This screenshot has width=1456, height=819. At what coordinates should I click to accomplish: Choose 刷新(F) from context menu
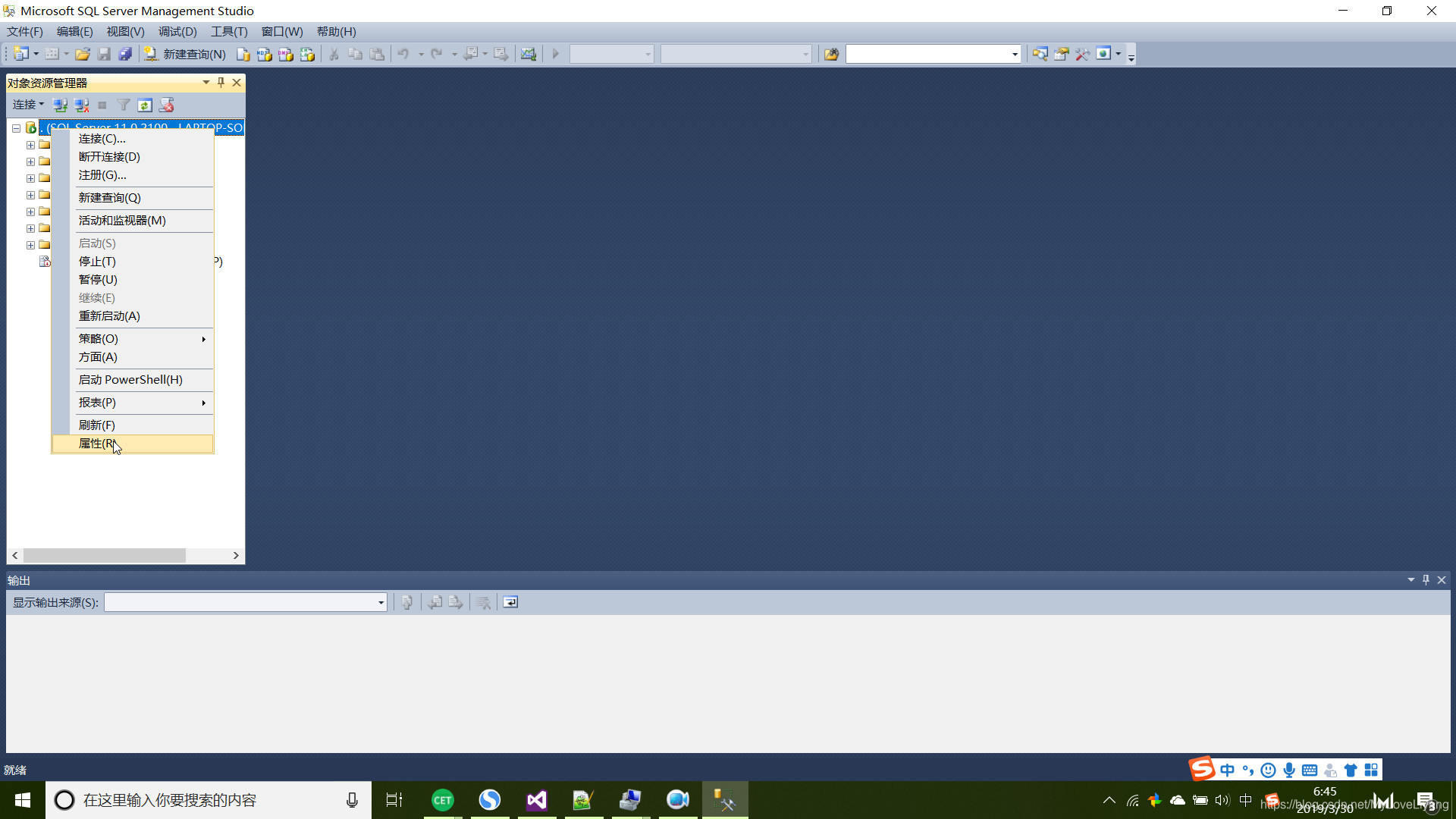[132, 425]
